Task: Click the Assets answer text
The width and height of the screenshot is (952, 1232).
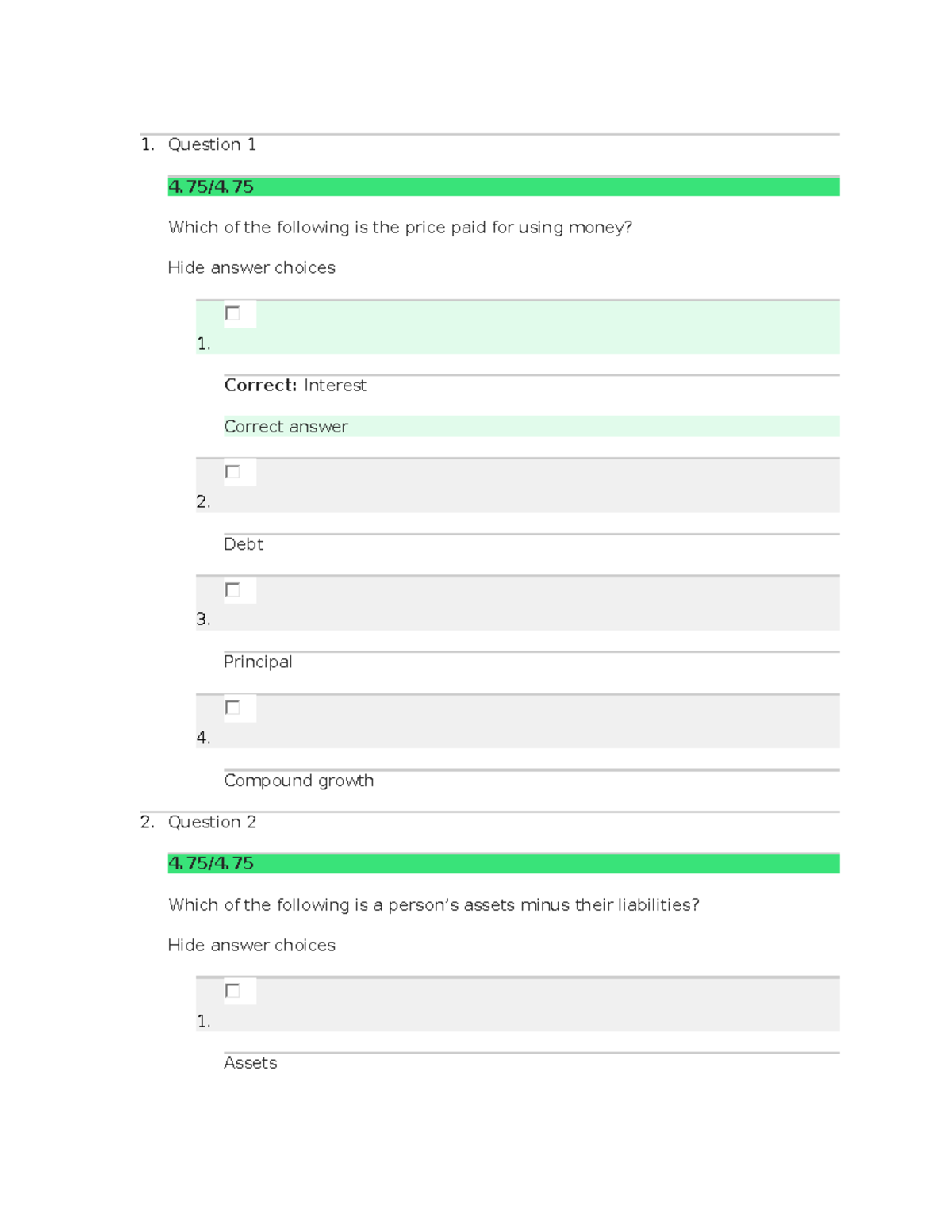Action: pyautogui.click(x=251, y=1063)
